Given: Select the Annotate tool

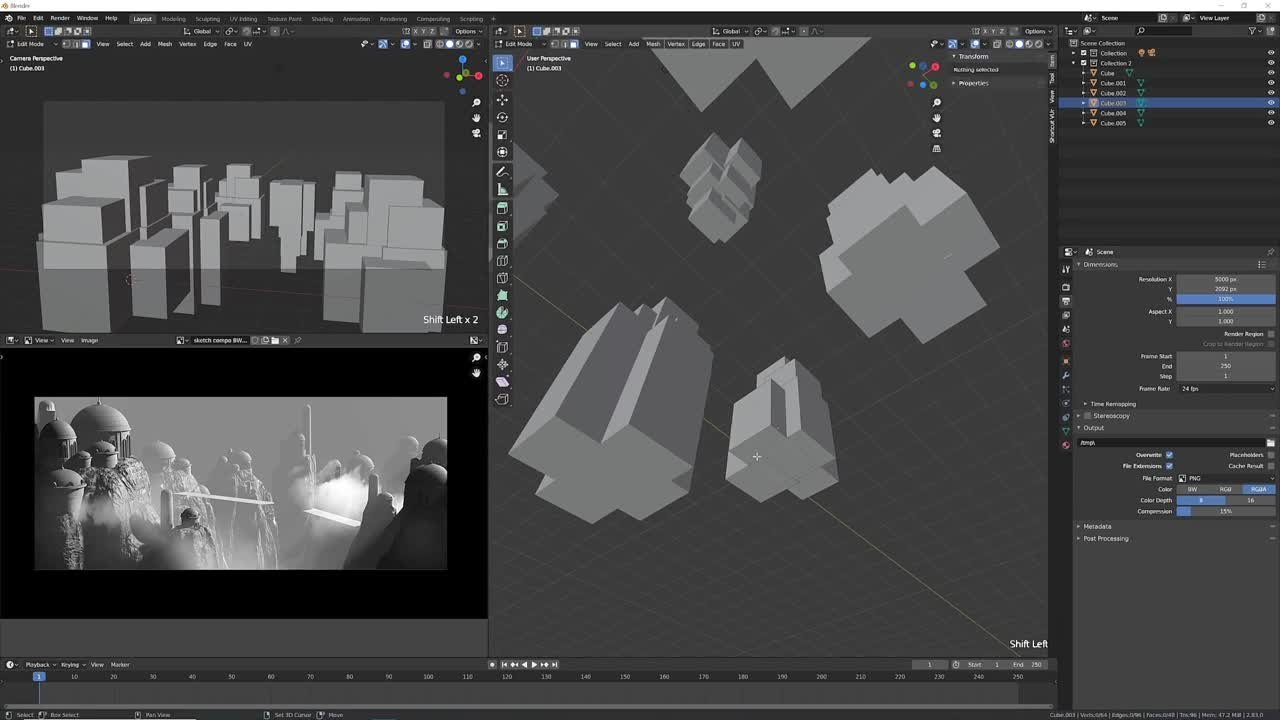Looking at the screenshot, I should pyautogui.click(x=502, y=172).
